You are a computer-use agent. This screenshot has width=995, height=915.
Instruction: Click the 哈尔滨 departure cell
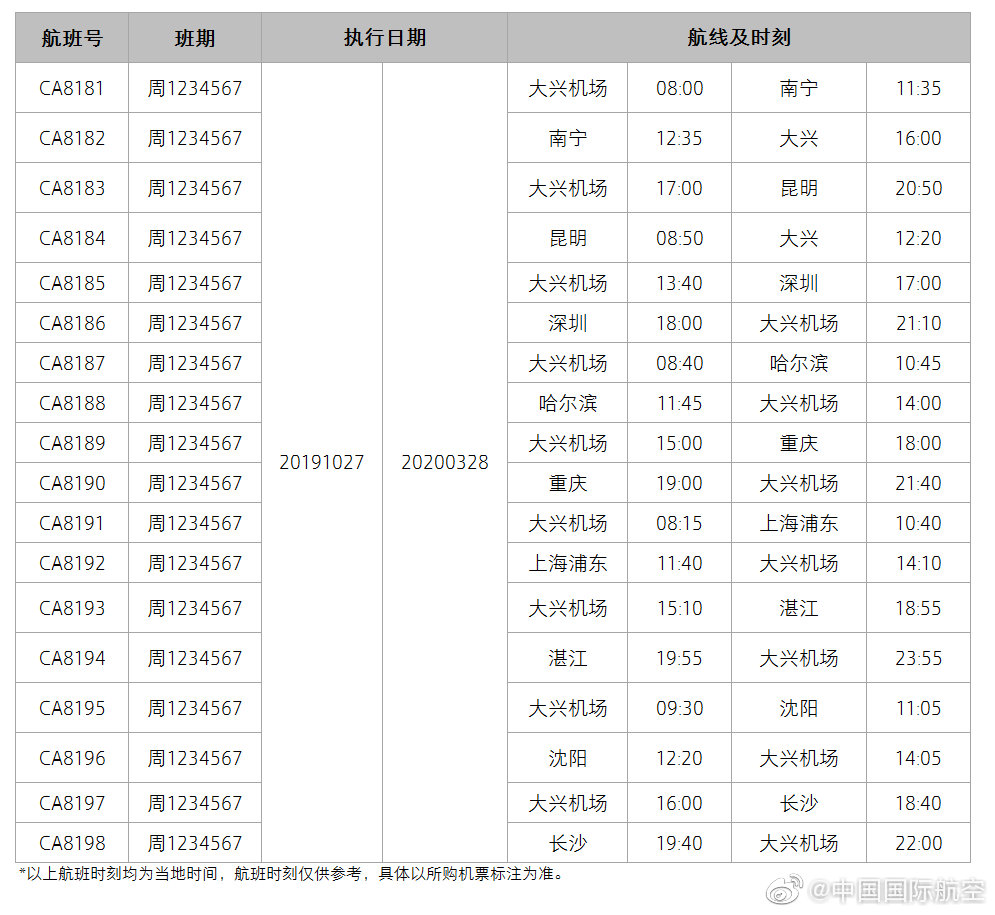tap(567, 403)
